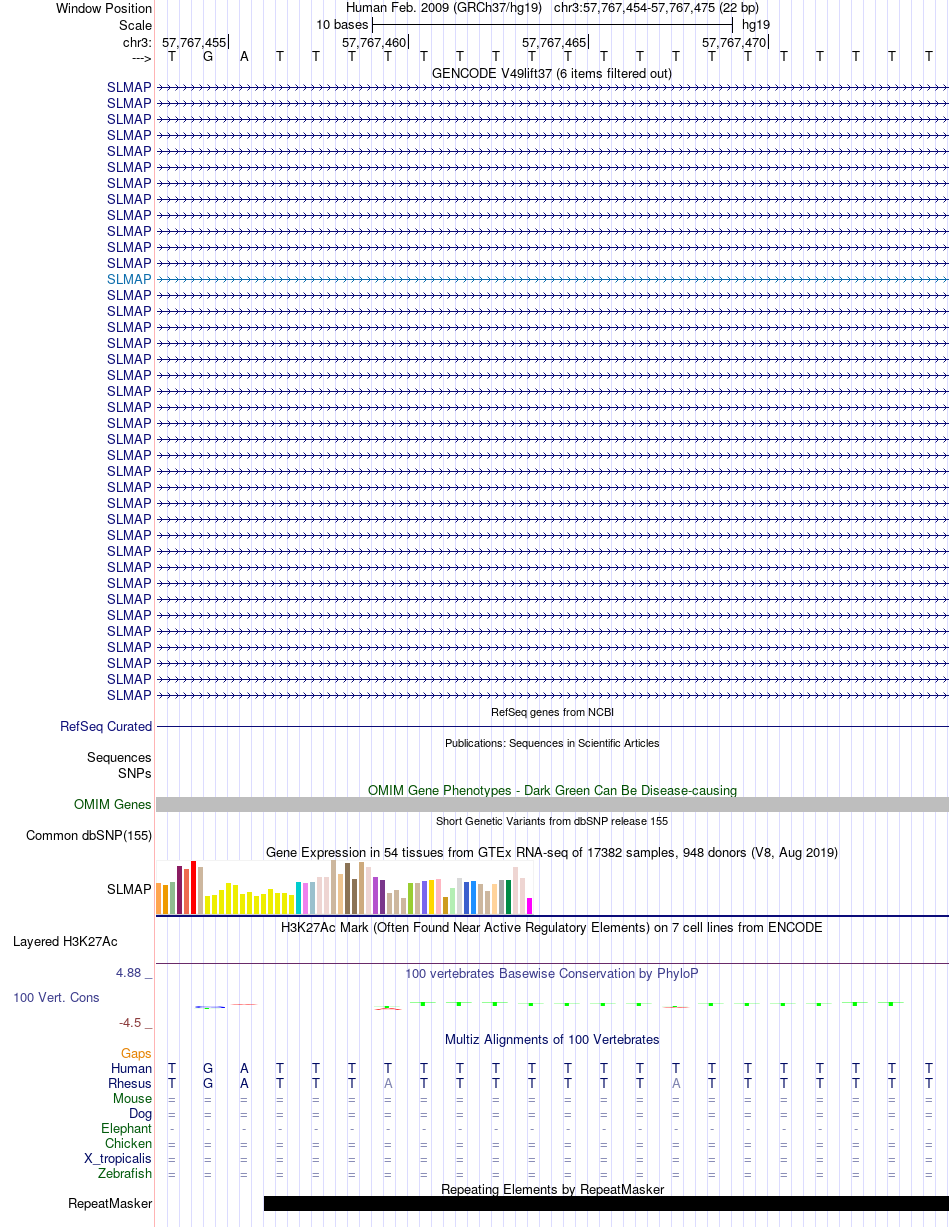Click the A base in the top sequence row
The height and width of the screenshot is (1227, 950).
point(244,56)
